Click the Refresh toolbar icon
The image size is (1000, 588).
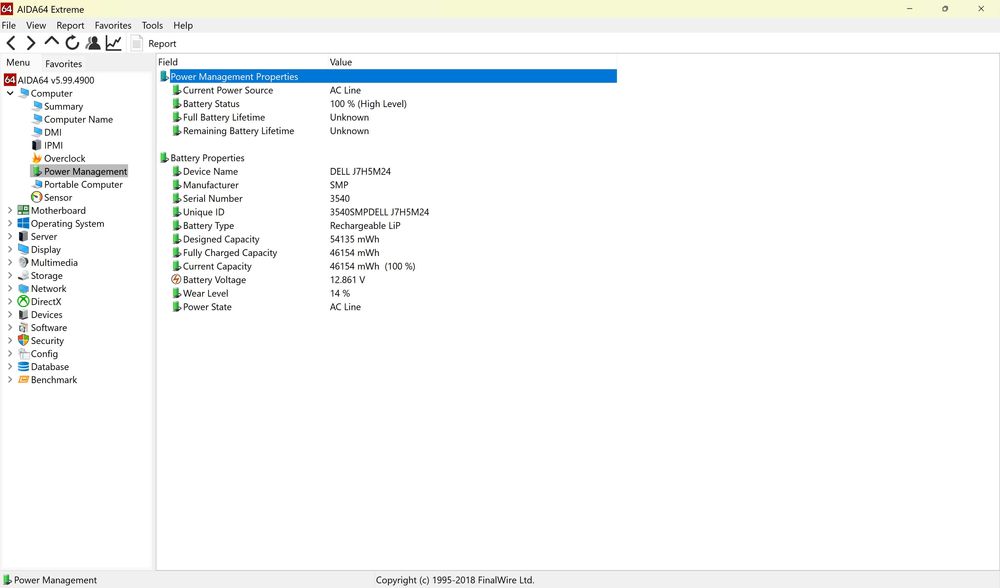[72, 43]
